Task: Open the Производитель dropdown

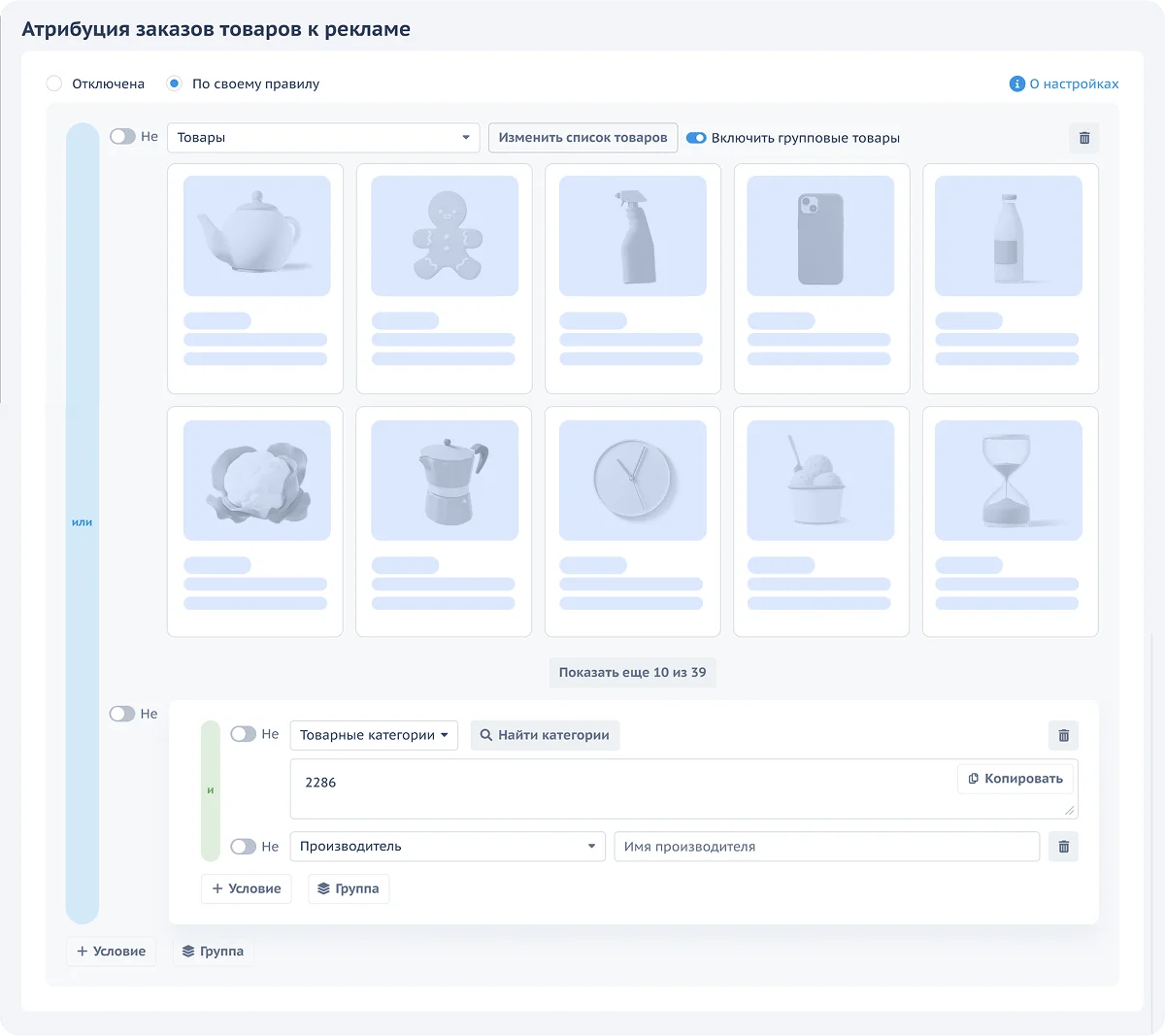Action: (447, 847)
